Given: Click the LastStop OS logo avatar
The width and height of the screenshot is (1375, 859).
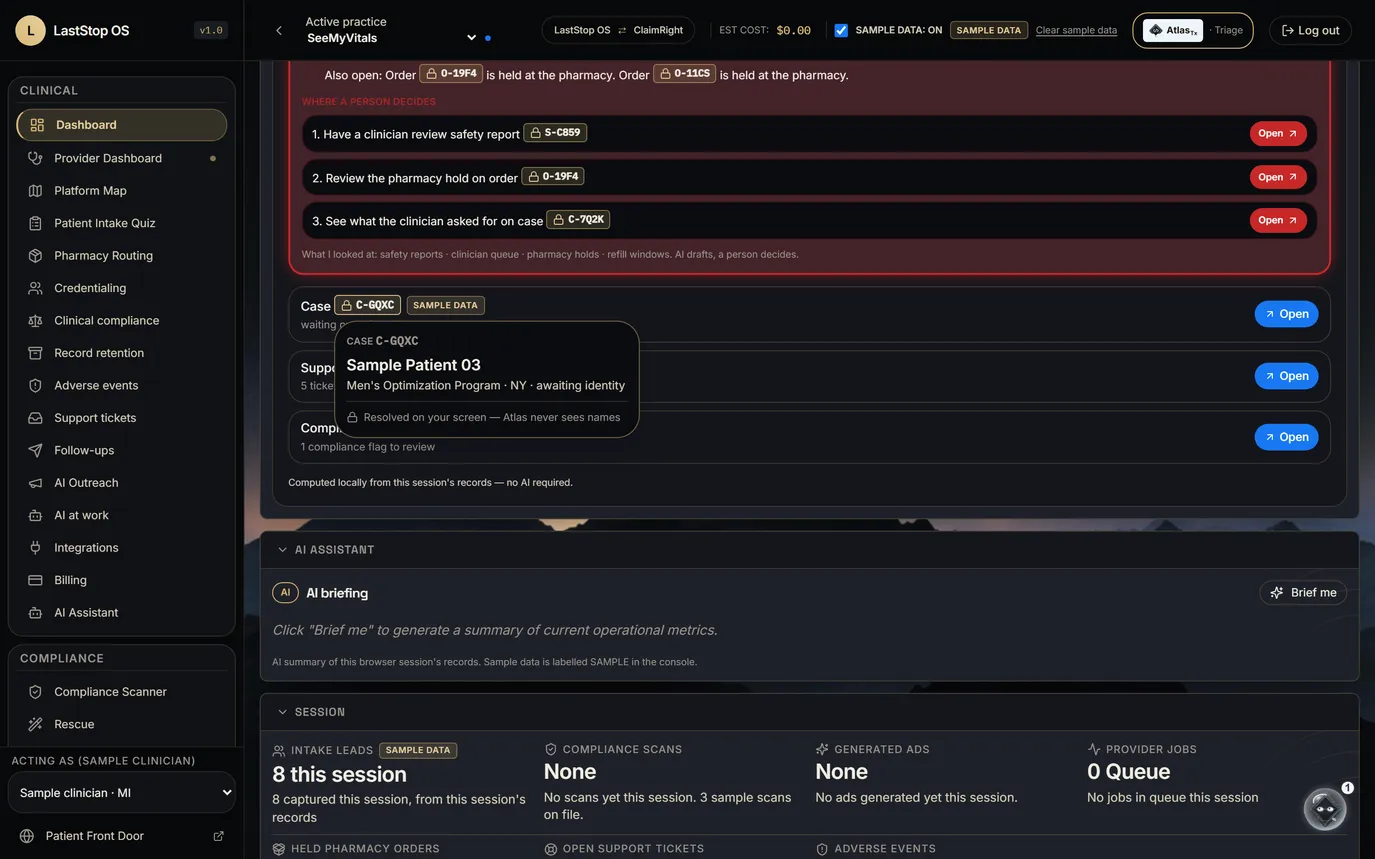Looking at the screenshot, I should click(30, 31).
